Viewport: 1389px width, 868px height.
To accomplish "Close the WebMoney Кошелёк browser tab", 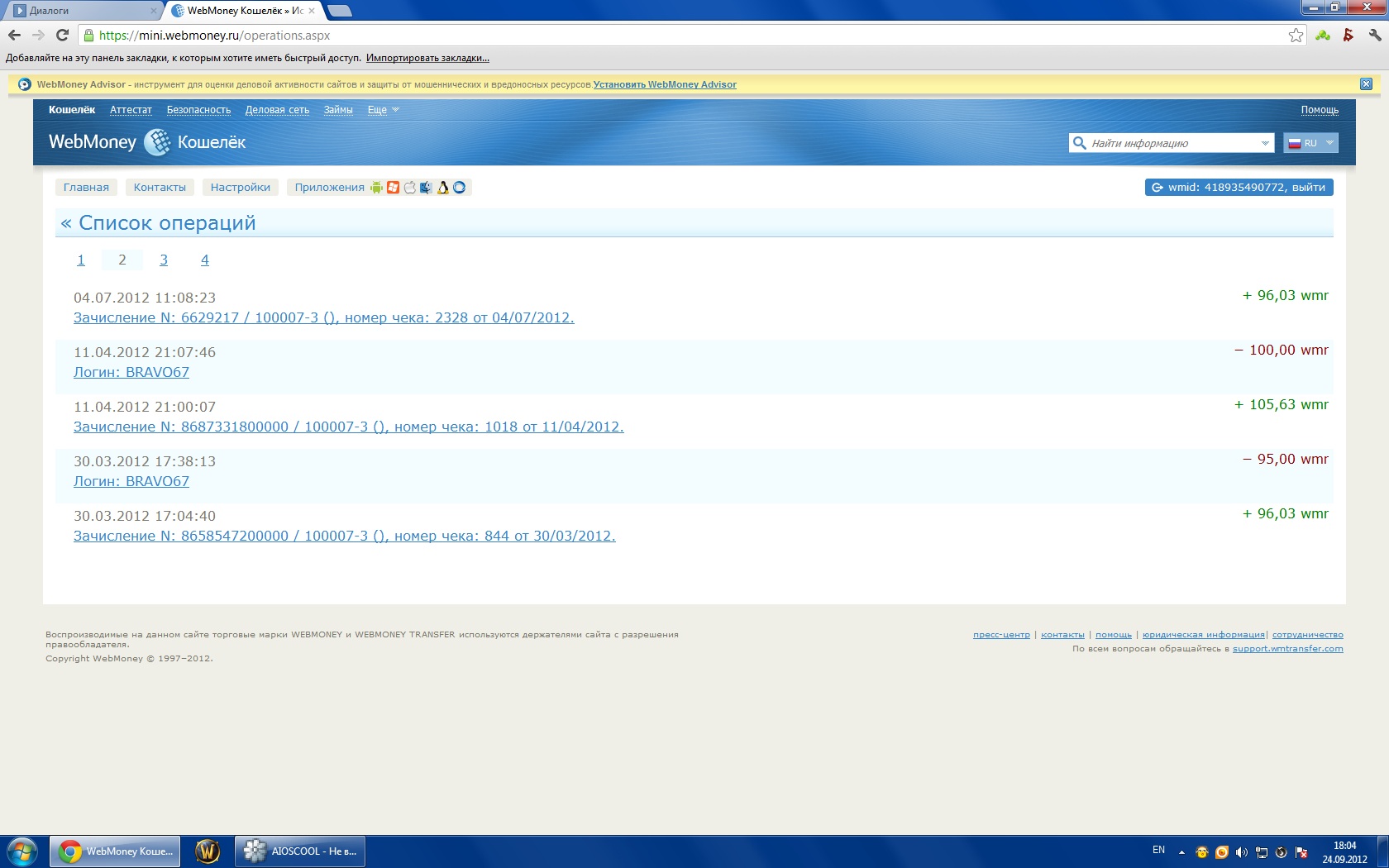I will point(312,11).
